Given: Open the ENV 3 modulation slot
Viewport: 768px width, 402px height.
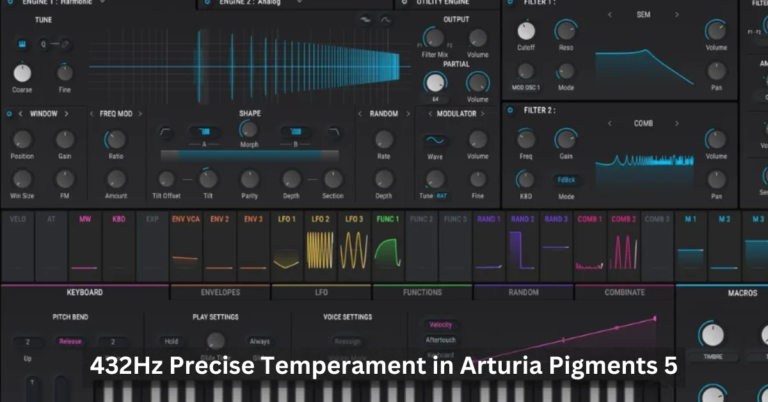Looking at the screenshot, I should pos(253,246).
